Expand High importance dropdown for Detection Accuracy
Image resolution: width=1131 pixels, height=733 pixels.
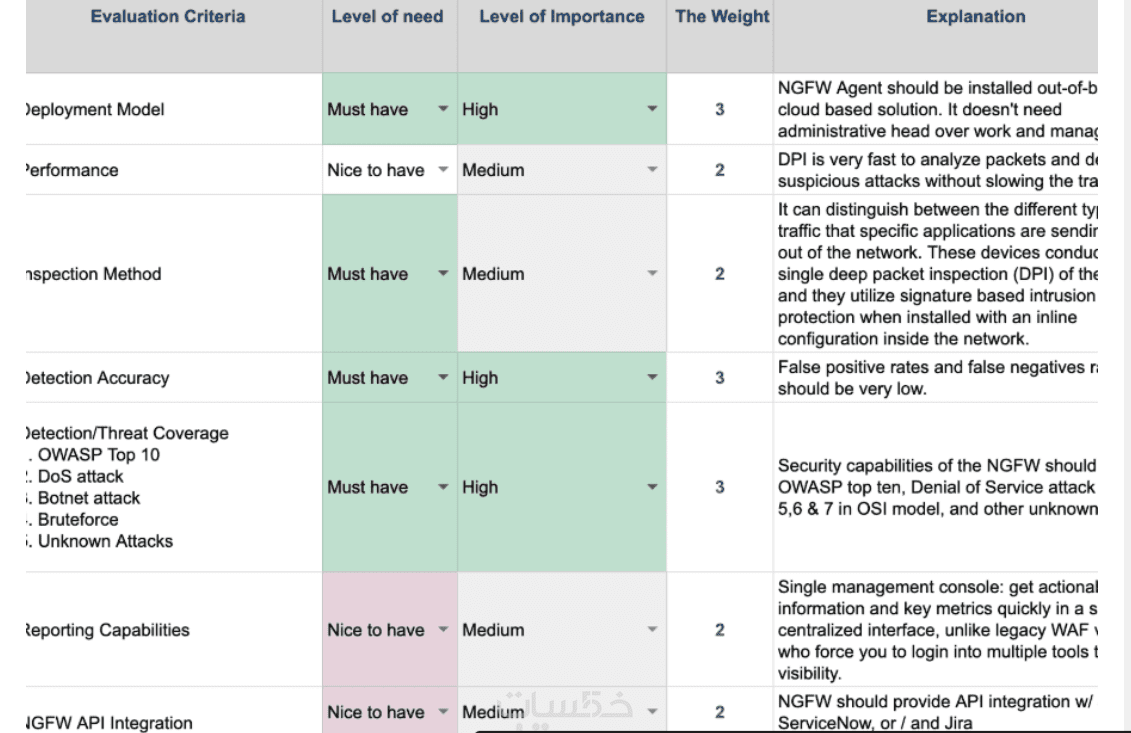653,378
